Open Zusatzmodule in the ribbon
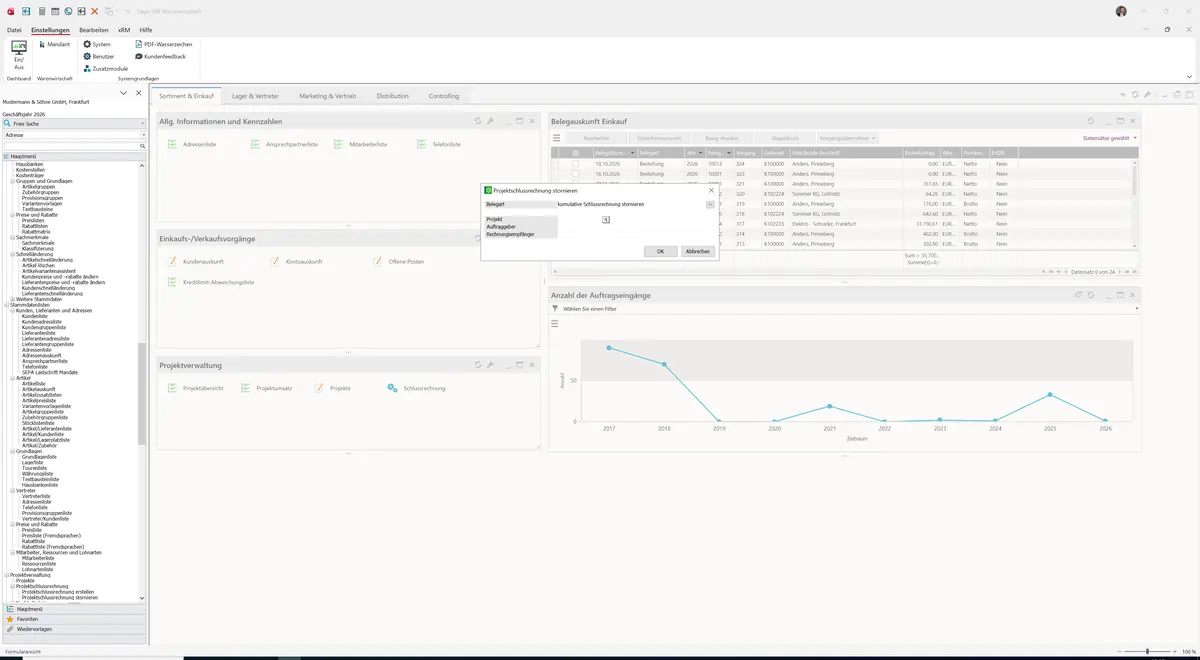This screenshot has height=660, width=1200. [x=105, y=68]
